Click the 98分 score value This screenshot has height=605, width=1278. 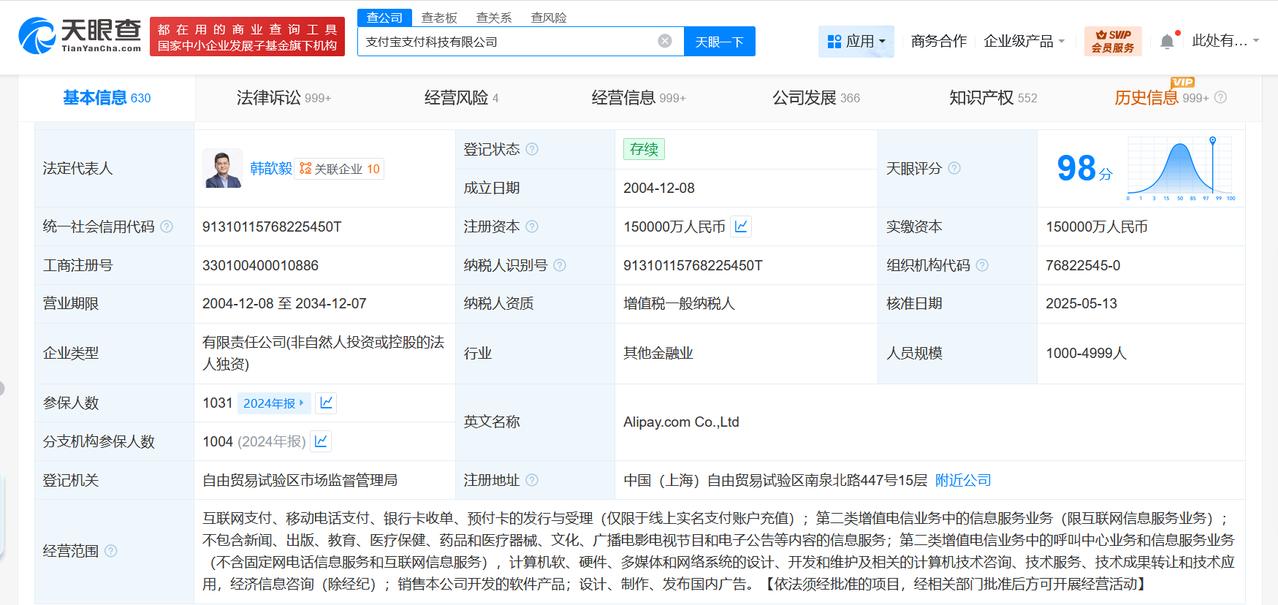click(1084, 168)
